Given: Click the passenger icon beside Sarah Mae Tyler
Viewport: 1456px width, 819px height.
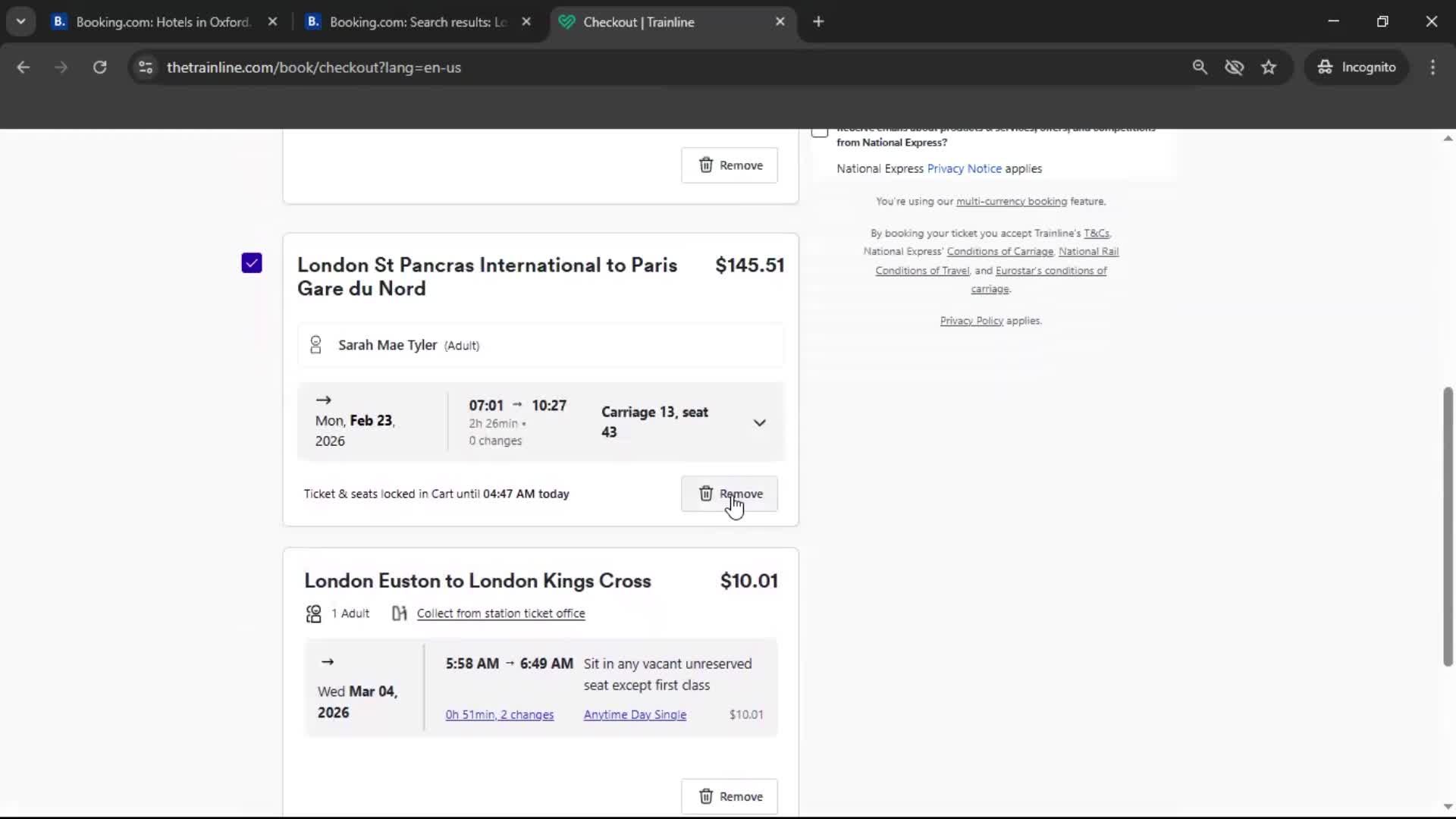Looking at the screenshot, I should (x=316, y=345).
